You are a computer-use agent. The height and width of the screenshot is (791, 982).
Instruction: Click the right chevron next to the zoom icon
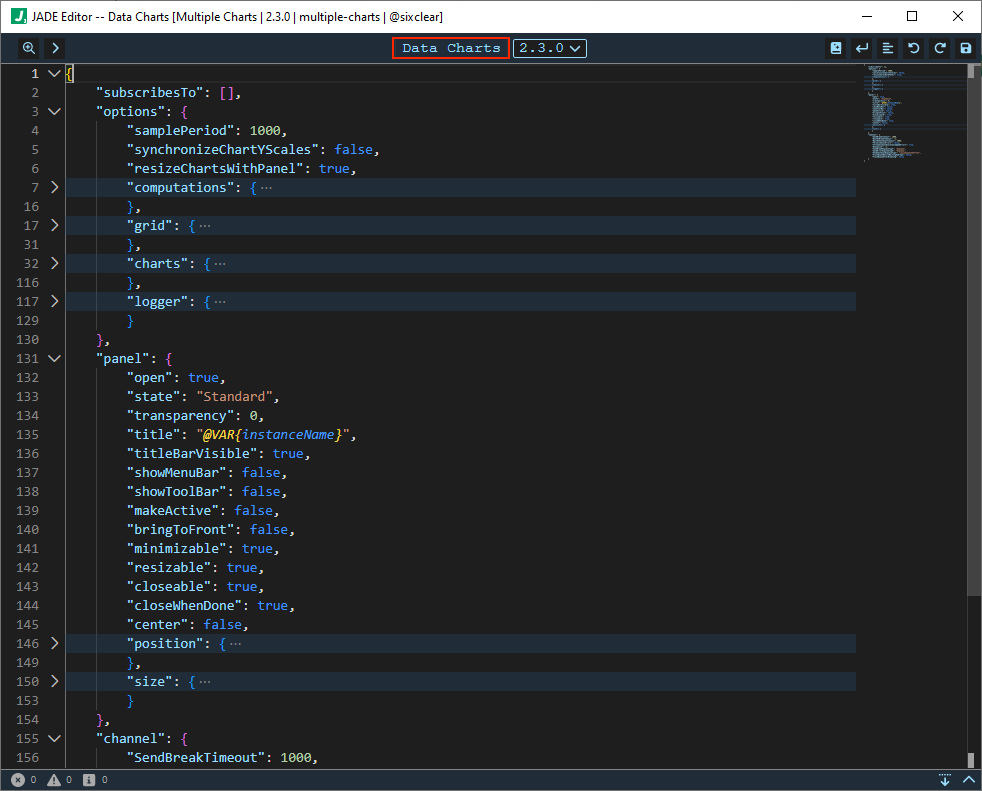(x=55, y=48)
